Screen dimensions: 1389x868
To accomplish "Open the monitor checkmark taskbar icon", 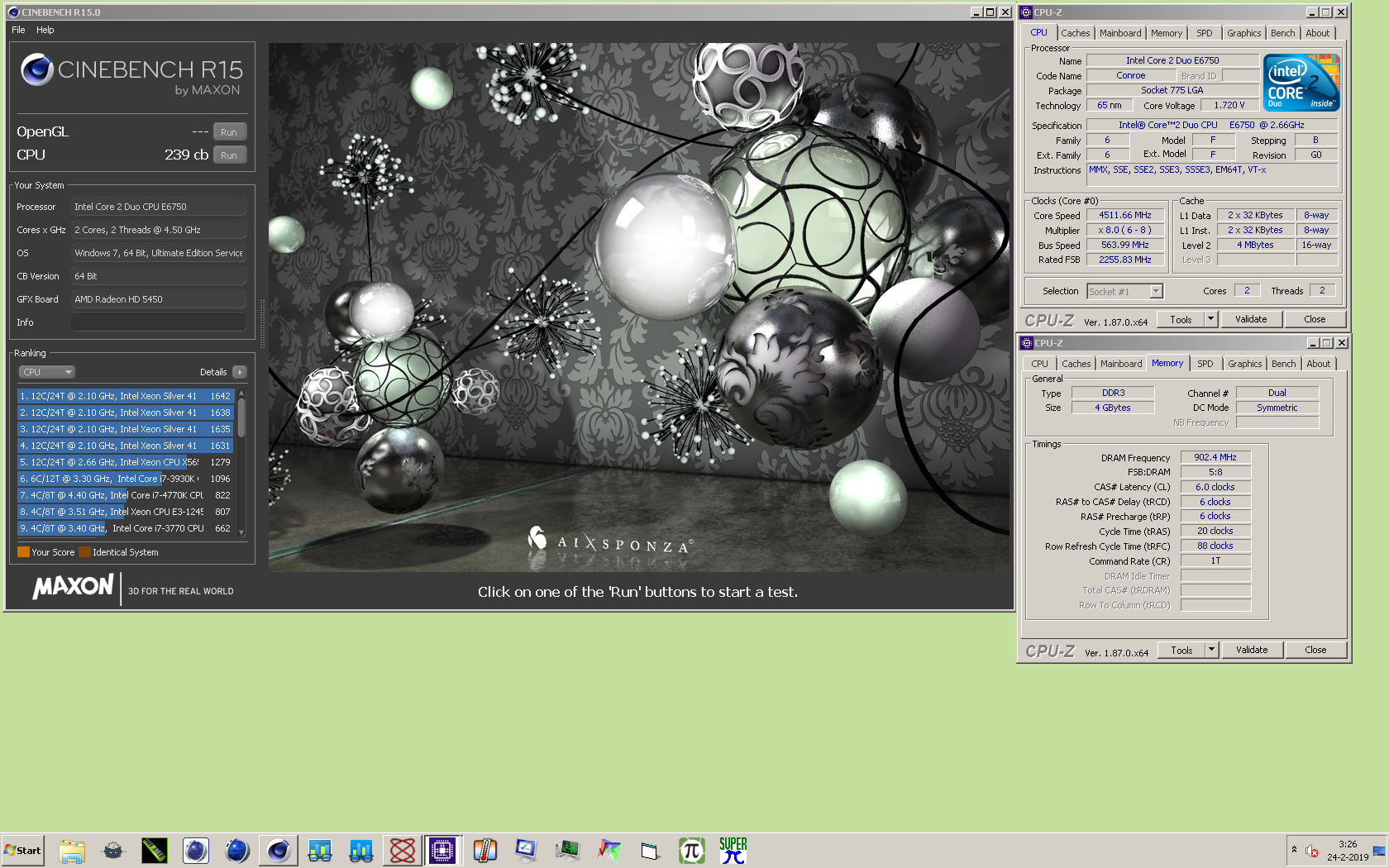I will [x=527, y=851].
